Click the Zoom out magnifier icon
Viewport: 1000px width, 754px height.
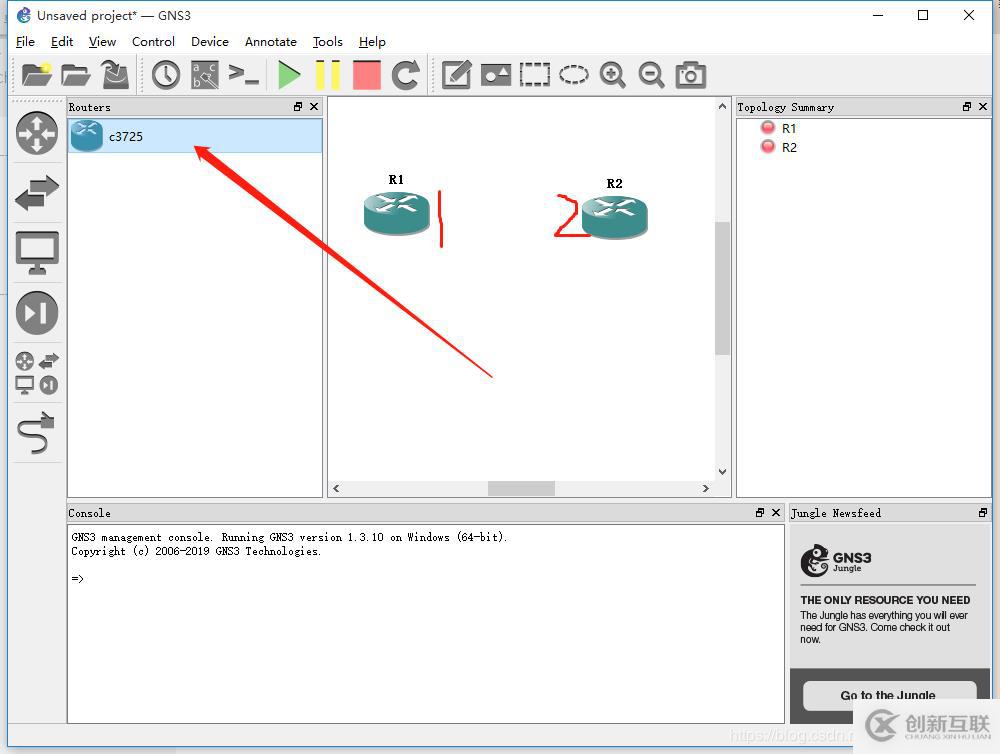651,75
